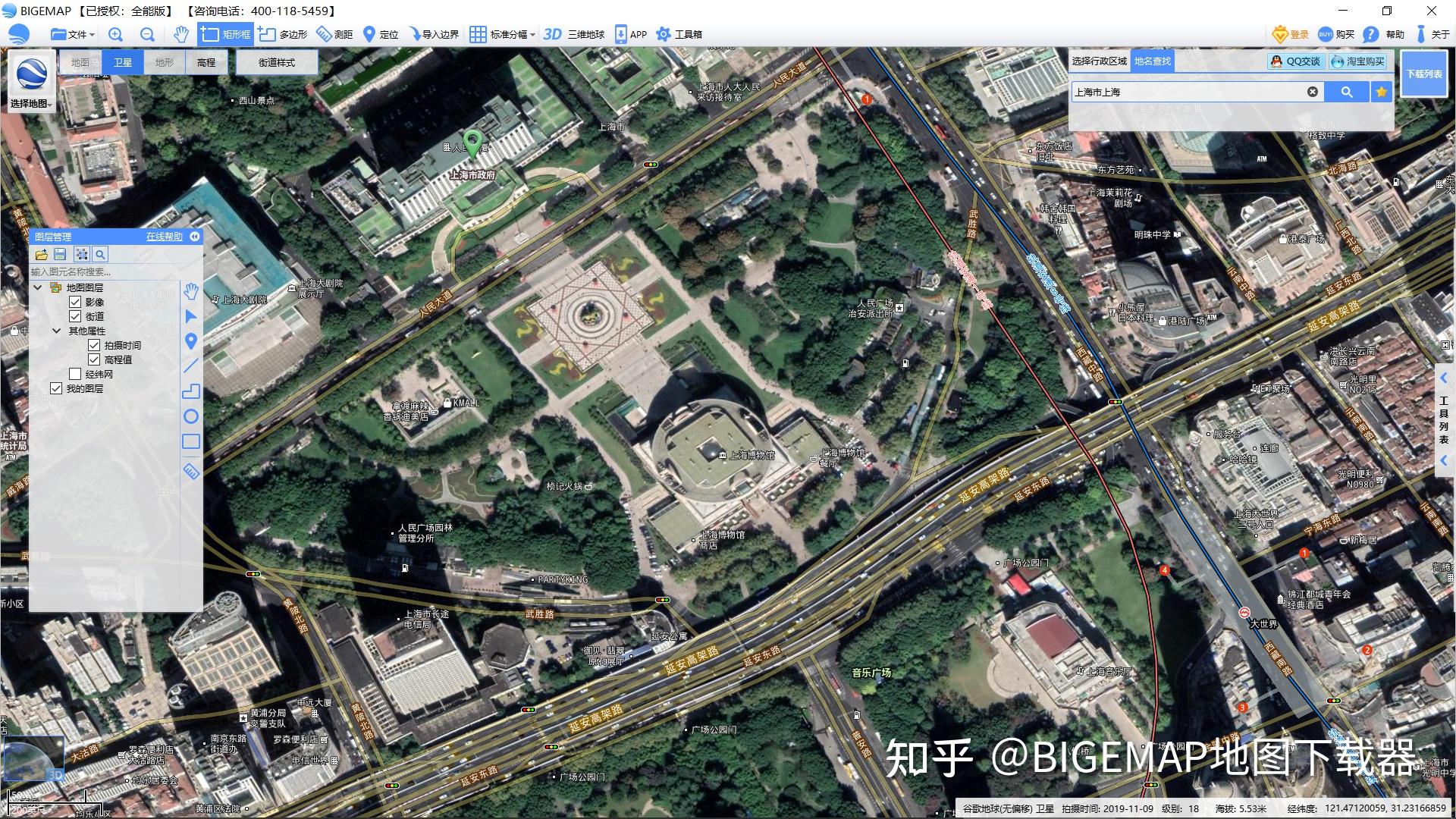This screenshot has height=819, width=1456.
Task: Select the hand tool in drawing strip
Action: pos(191,291)
